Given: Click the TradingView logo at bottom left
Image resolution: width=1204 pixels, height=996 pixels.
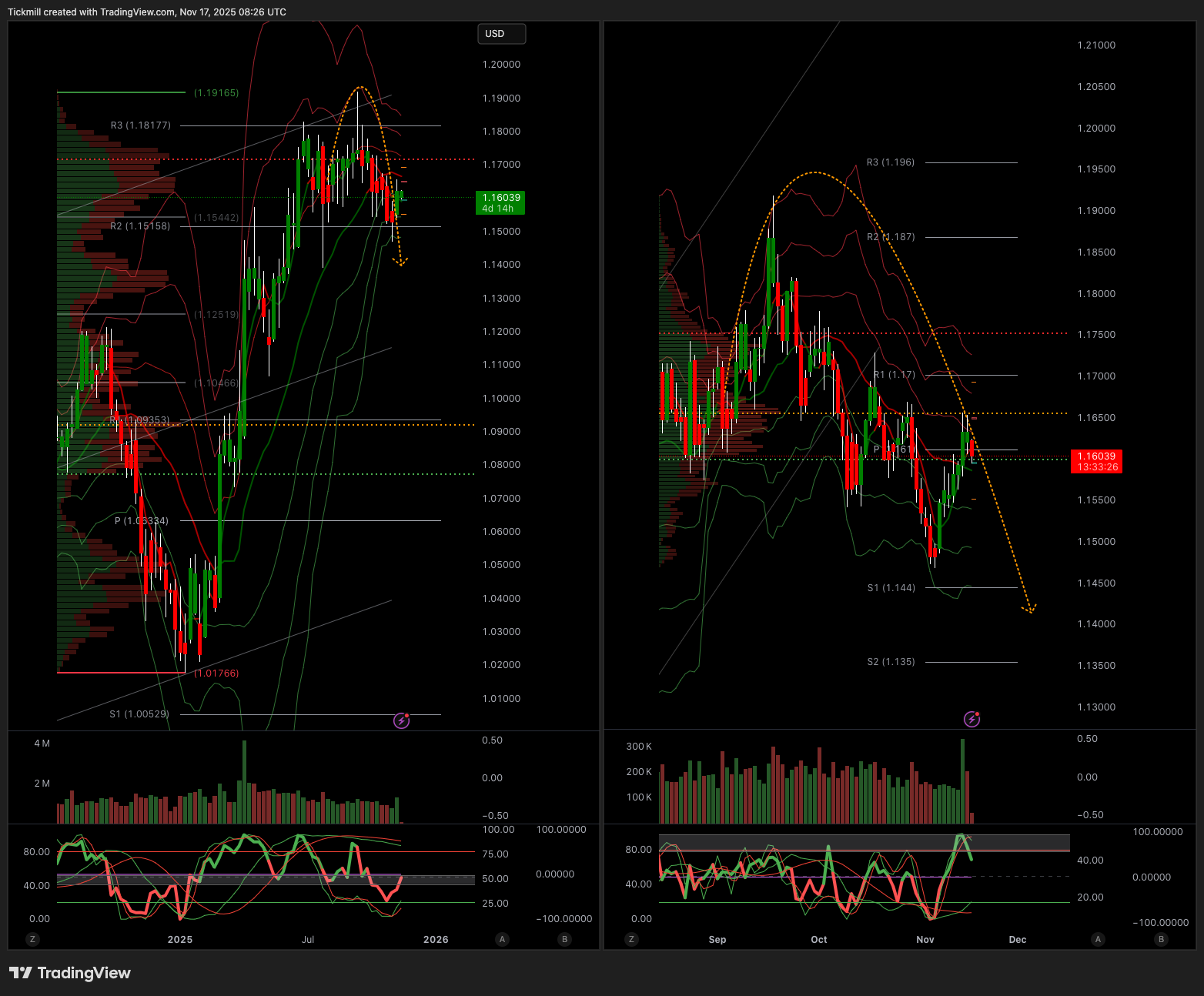Looking at the screenshot, I should coord(70,973).
